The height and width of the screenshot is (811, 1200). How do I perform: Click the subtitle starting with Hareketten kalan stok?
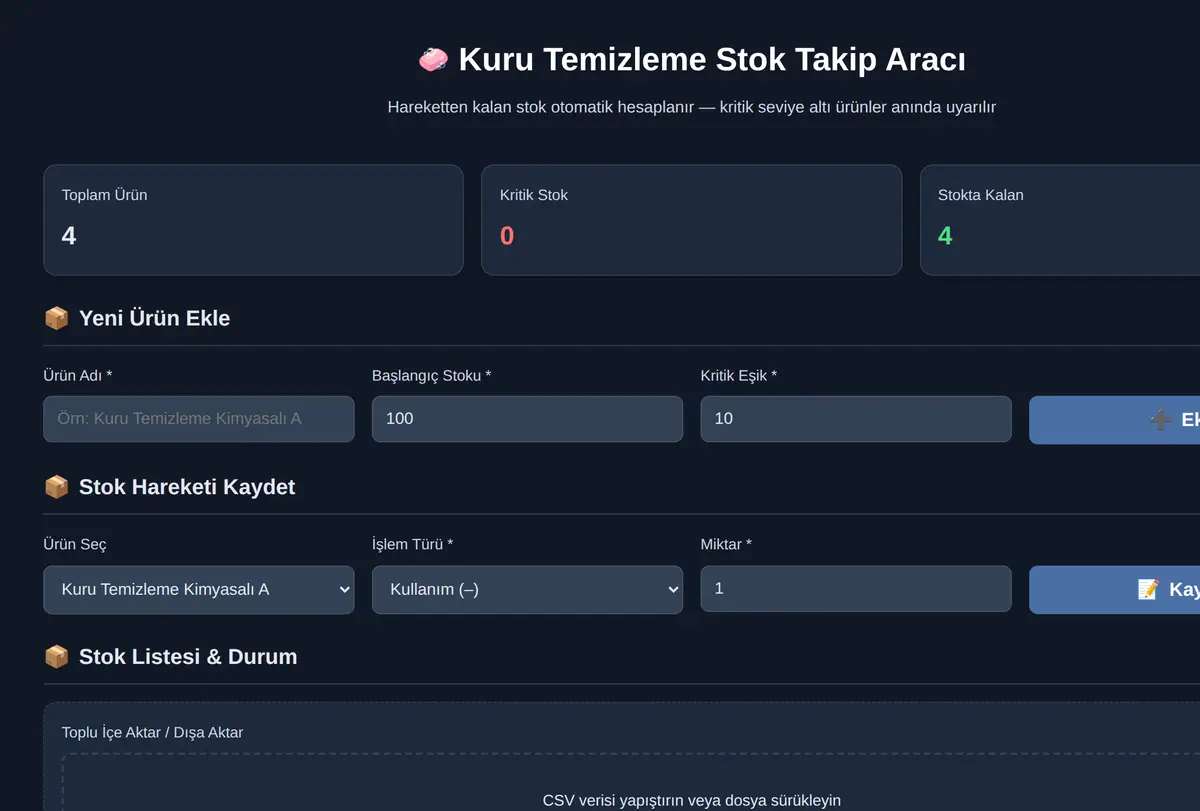692,107
